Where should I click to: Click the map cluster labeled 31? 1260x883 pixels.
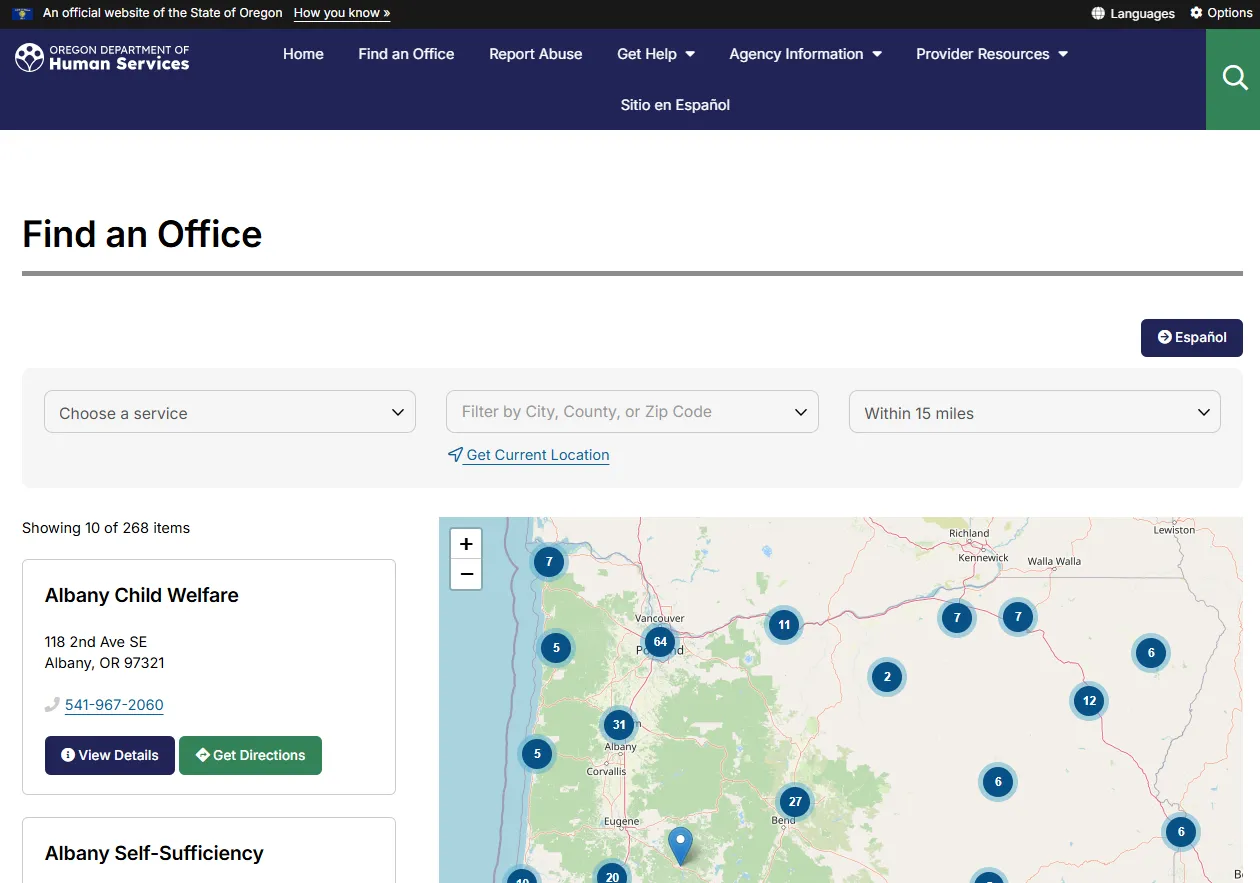point(619,725)
